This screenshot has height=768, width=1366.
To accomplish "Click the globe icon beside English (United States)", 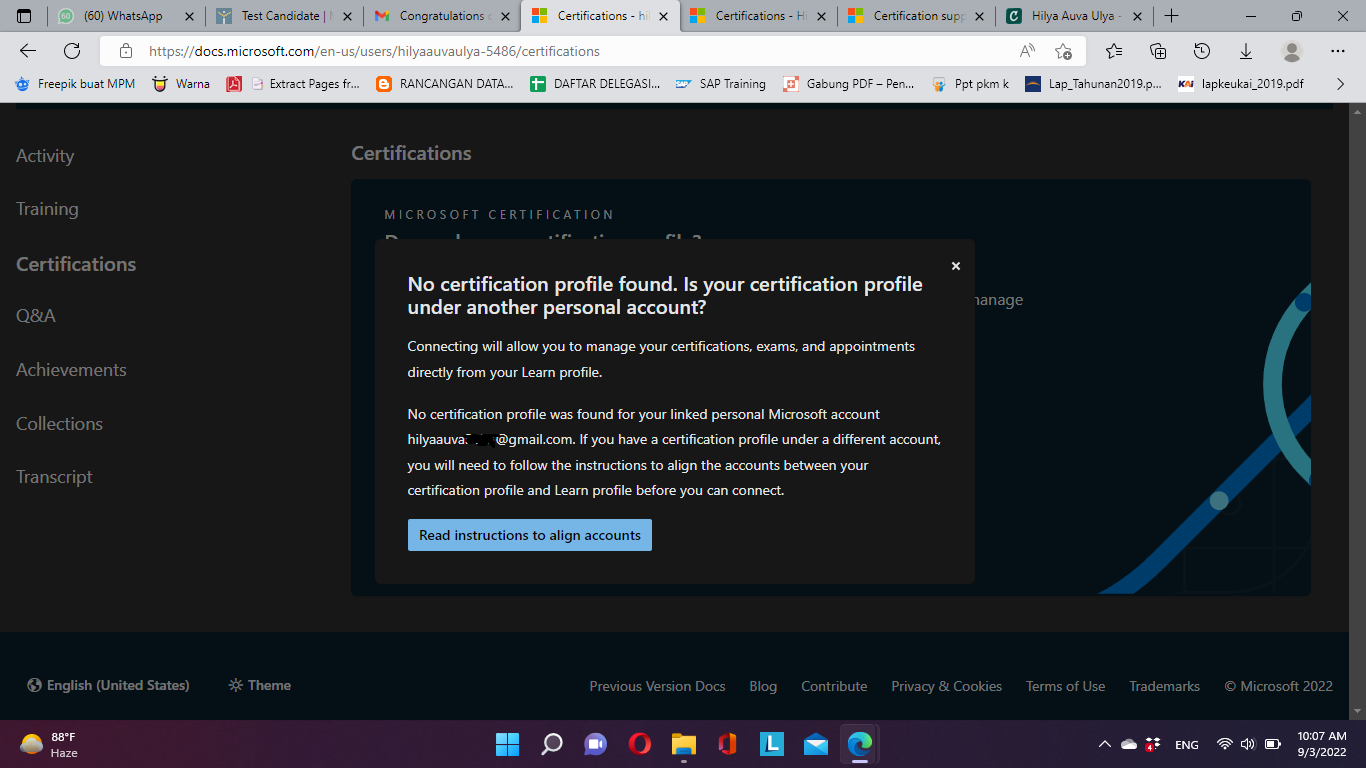I will [x=31, y=685].
